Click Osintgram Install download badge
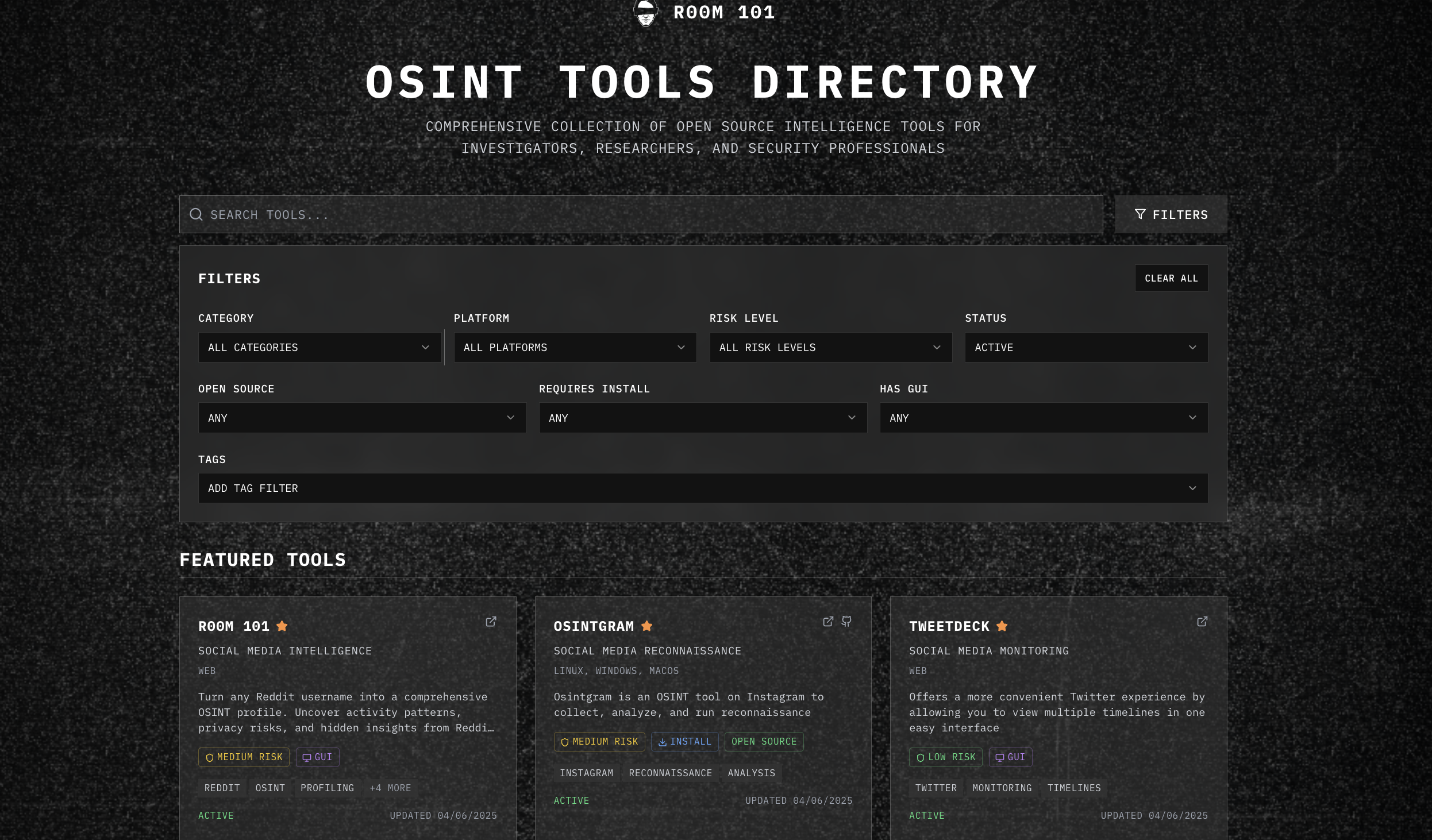1432x840 pixels. 685,742
